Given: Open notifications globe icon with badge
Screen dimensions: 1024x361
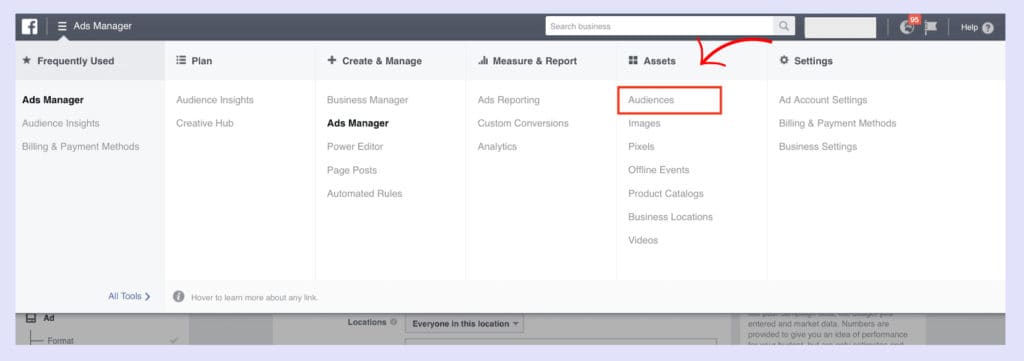Looking at the screenshot, I should (907, 27).
